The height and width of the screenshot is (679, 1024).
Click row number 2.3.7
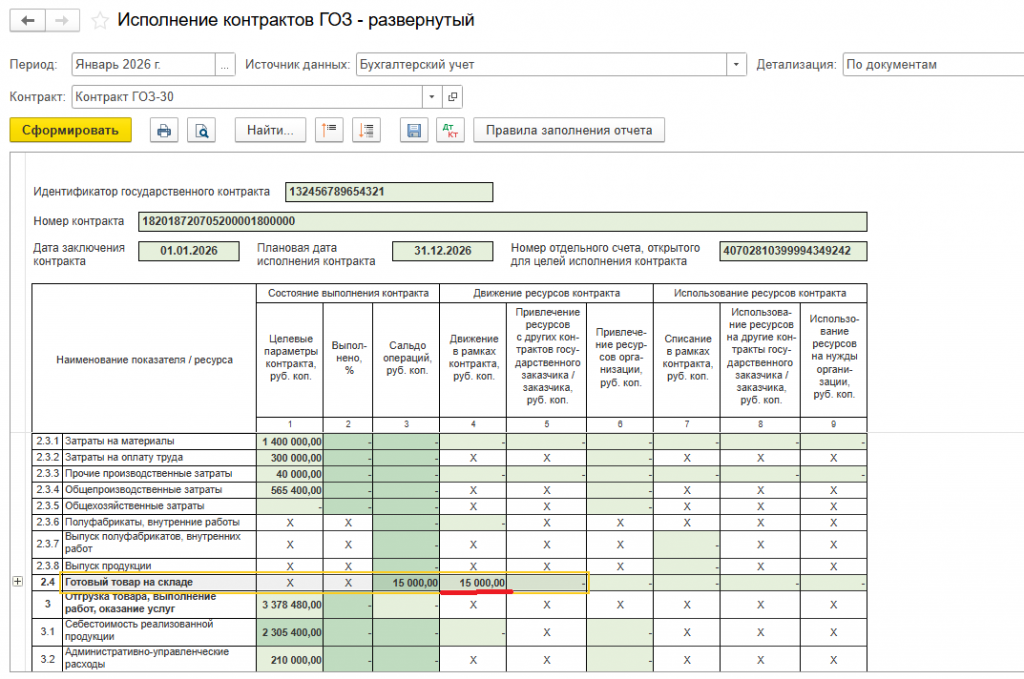point(48,544)
